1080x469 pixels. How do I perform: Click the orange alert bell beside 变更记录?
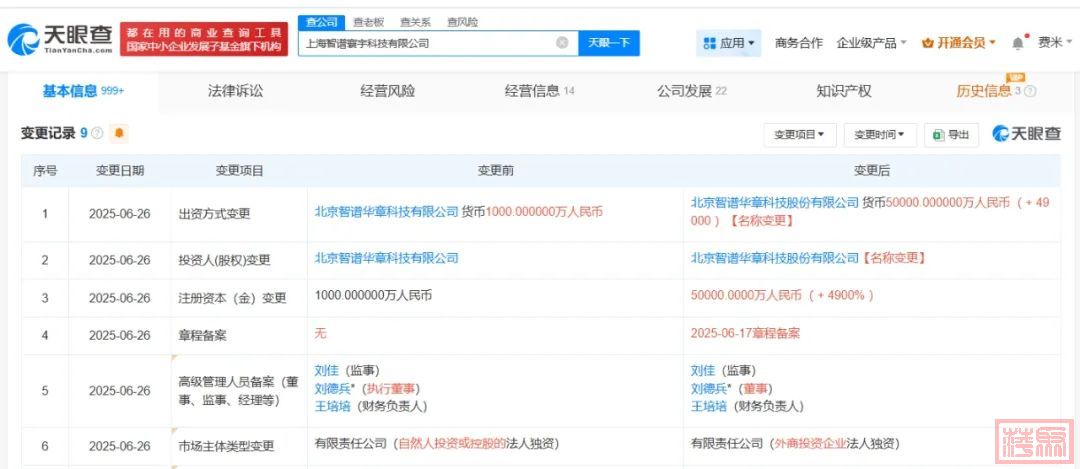119,133
